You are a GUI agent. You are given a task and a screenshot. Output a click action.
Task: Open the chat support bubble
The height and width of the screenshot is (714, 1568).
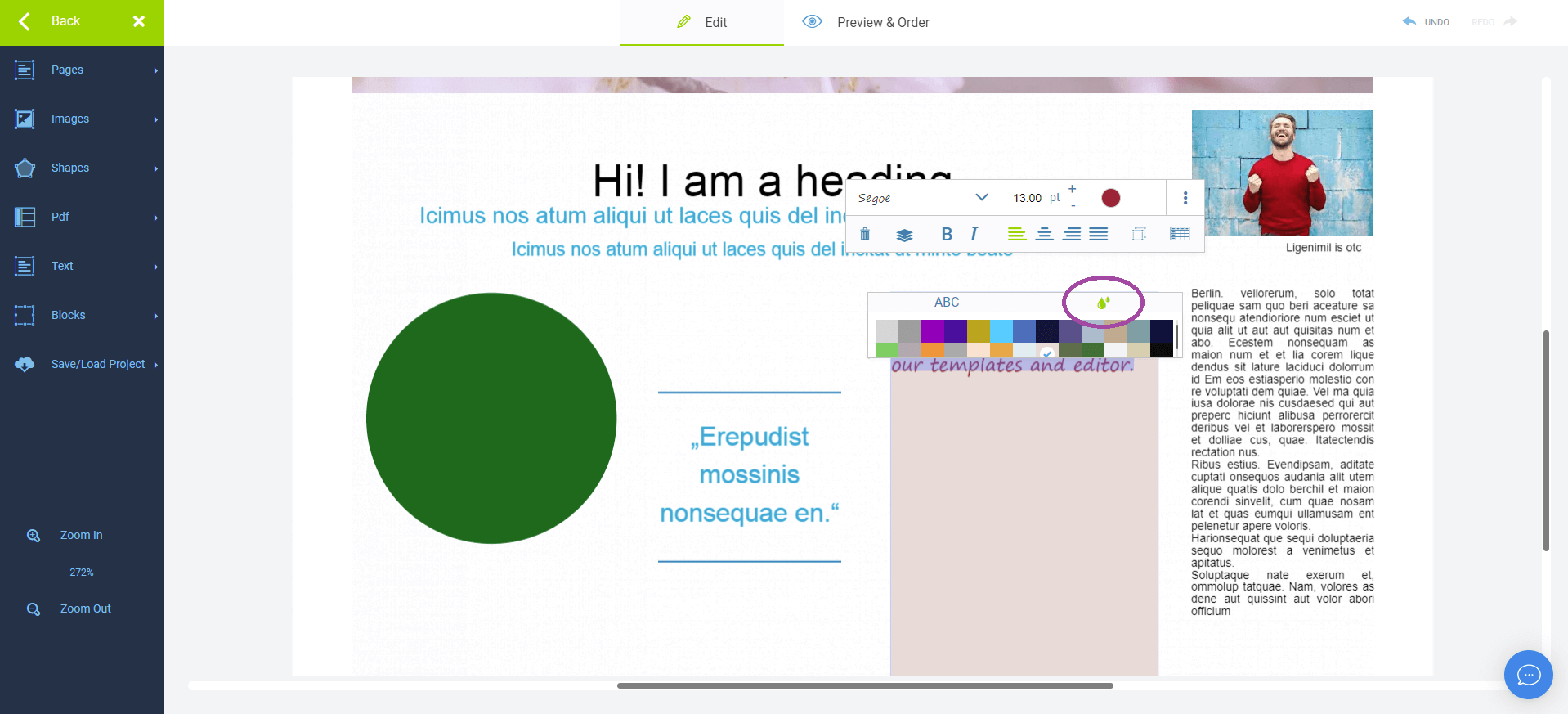[x=1528, y=675]
